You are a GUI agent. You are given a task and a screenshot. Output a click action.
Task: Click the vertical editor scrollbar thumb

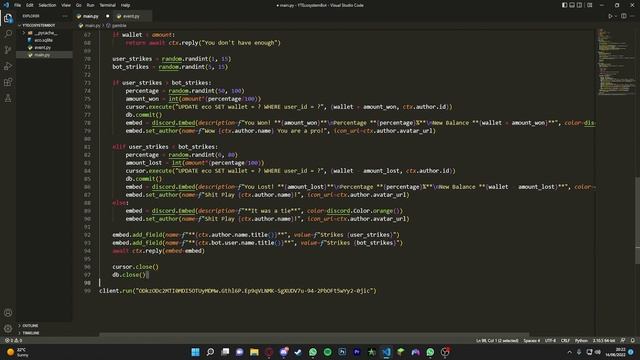[x=638, y=220]
